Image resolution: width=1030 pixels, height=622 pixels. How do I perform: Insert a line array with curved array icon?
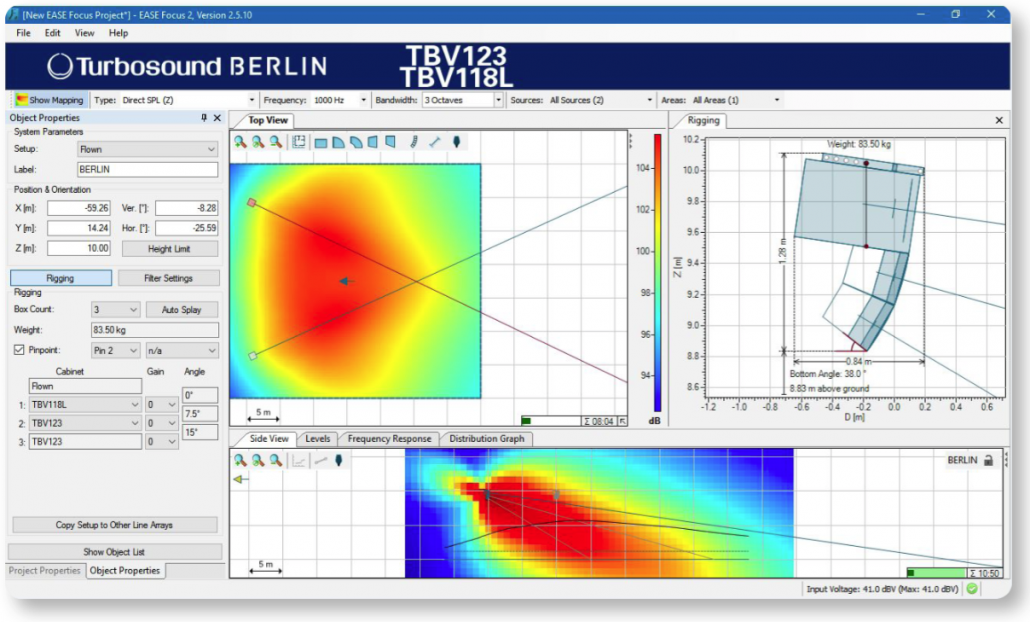click(x=414, y=142)
